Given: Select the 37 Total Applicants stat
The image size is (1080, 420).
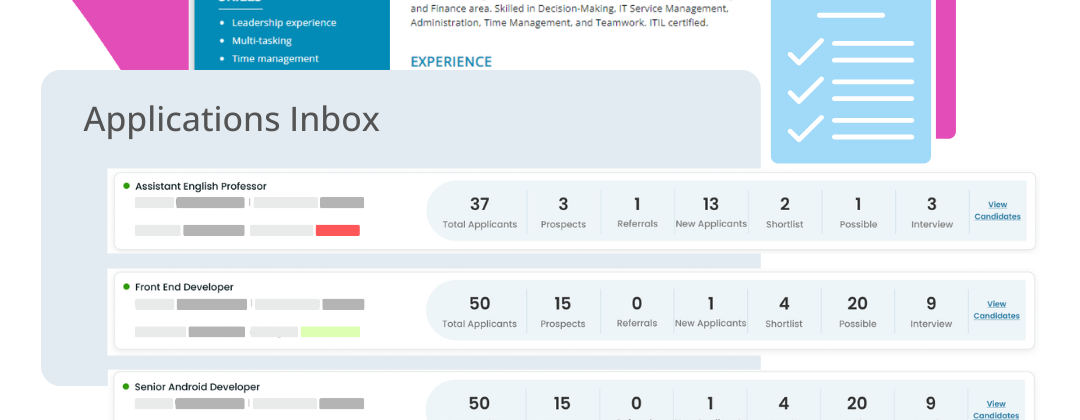Looking at the screenshot, I should pos(480,211).
